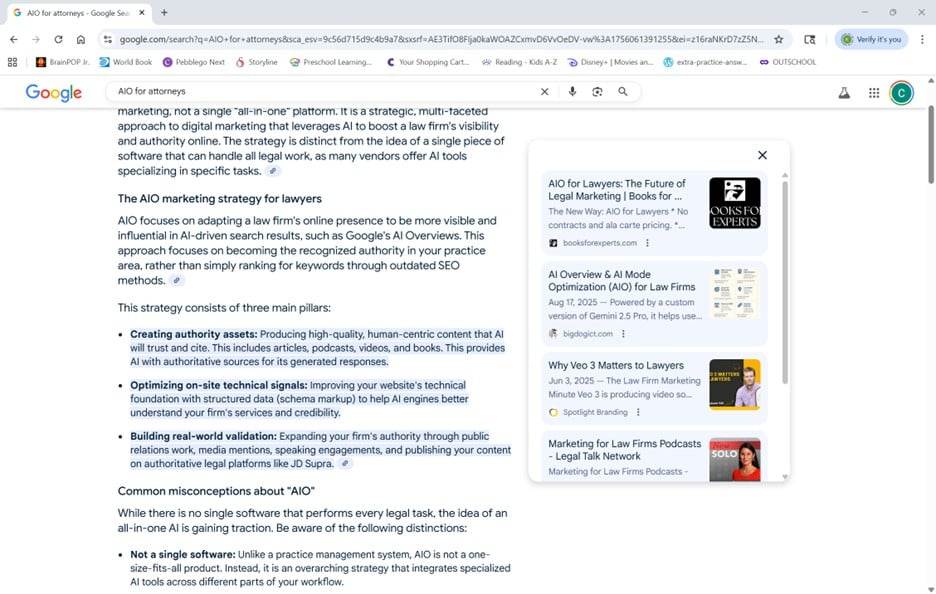Click source link icon after specific tasks
The image size is (936, 594).
pos(273,171)
